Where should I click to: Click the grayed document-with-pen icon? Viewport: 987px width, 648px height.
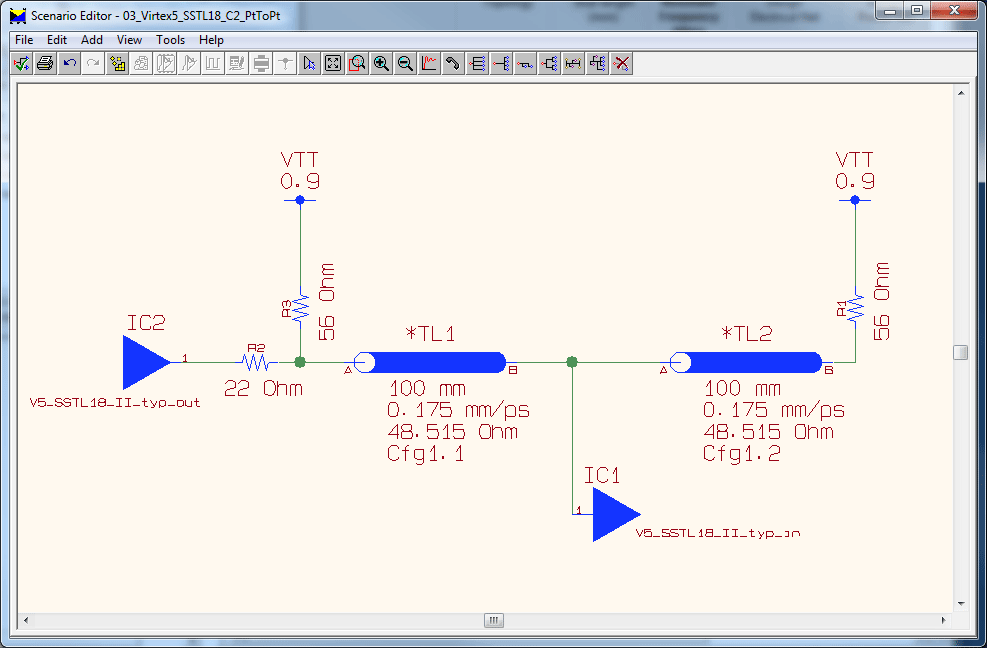pos(237,64)
